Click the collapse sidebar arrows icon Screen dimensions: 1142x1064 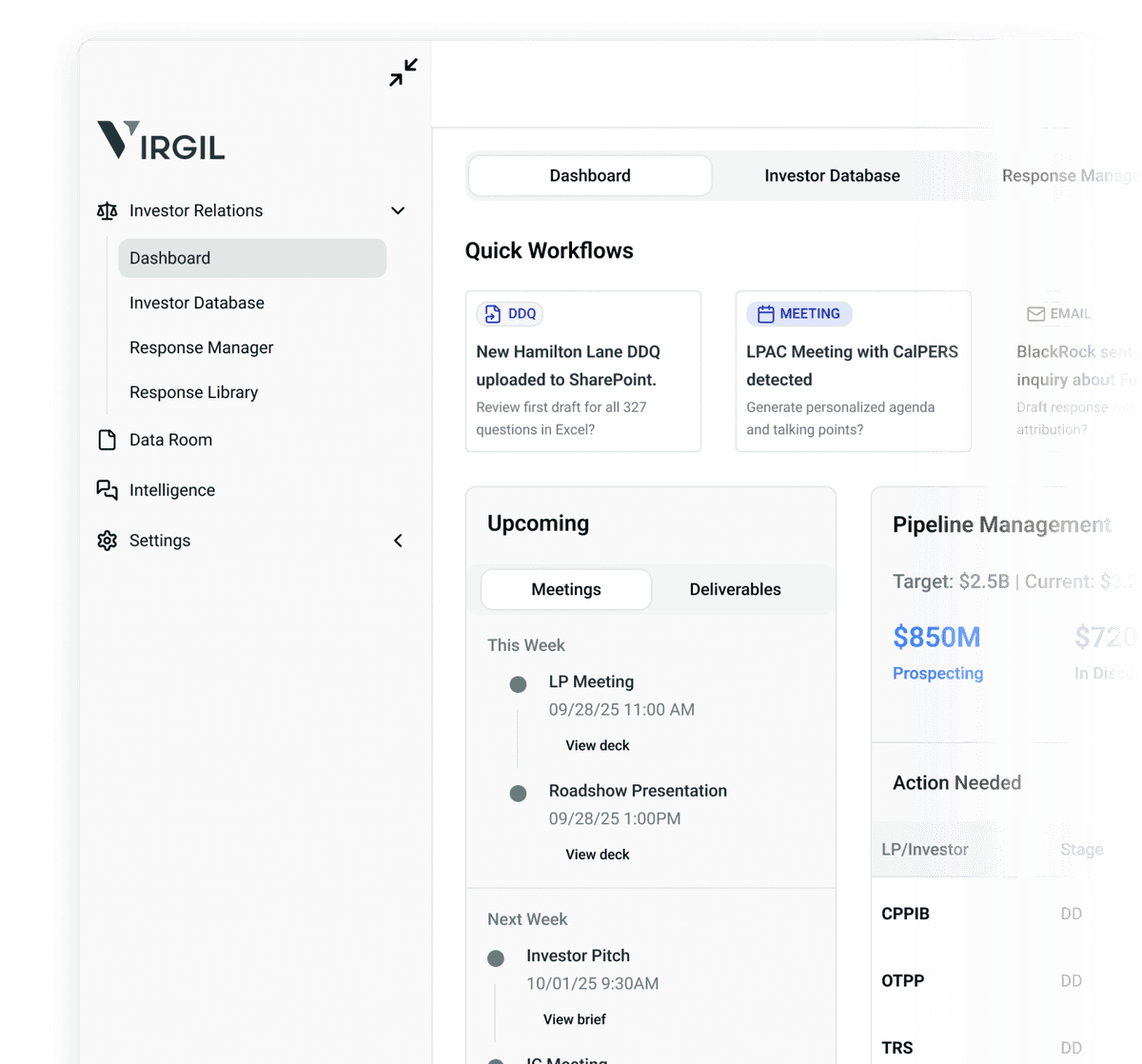coord(403,72)
